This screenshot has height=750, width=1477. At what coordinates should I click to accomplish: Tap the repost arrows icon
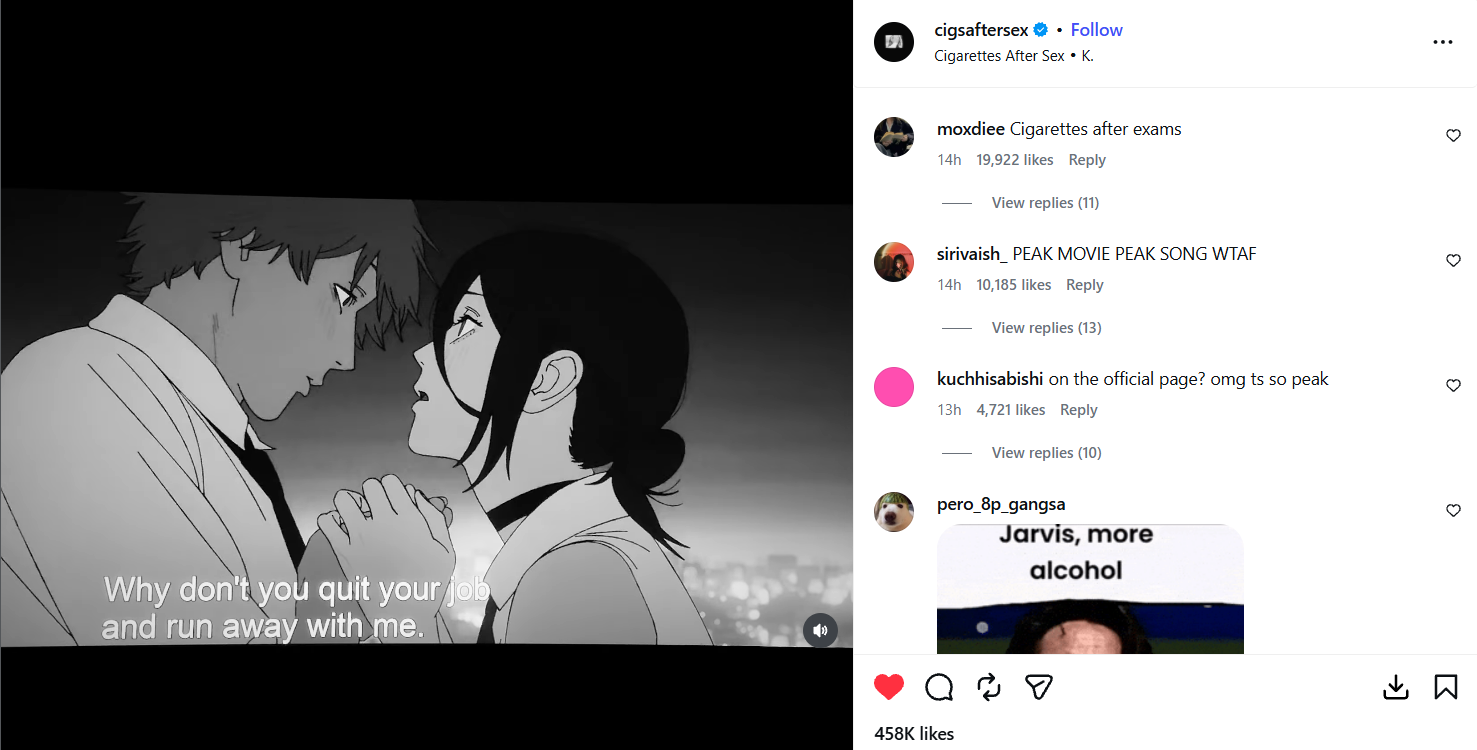(989, 687)
